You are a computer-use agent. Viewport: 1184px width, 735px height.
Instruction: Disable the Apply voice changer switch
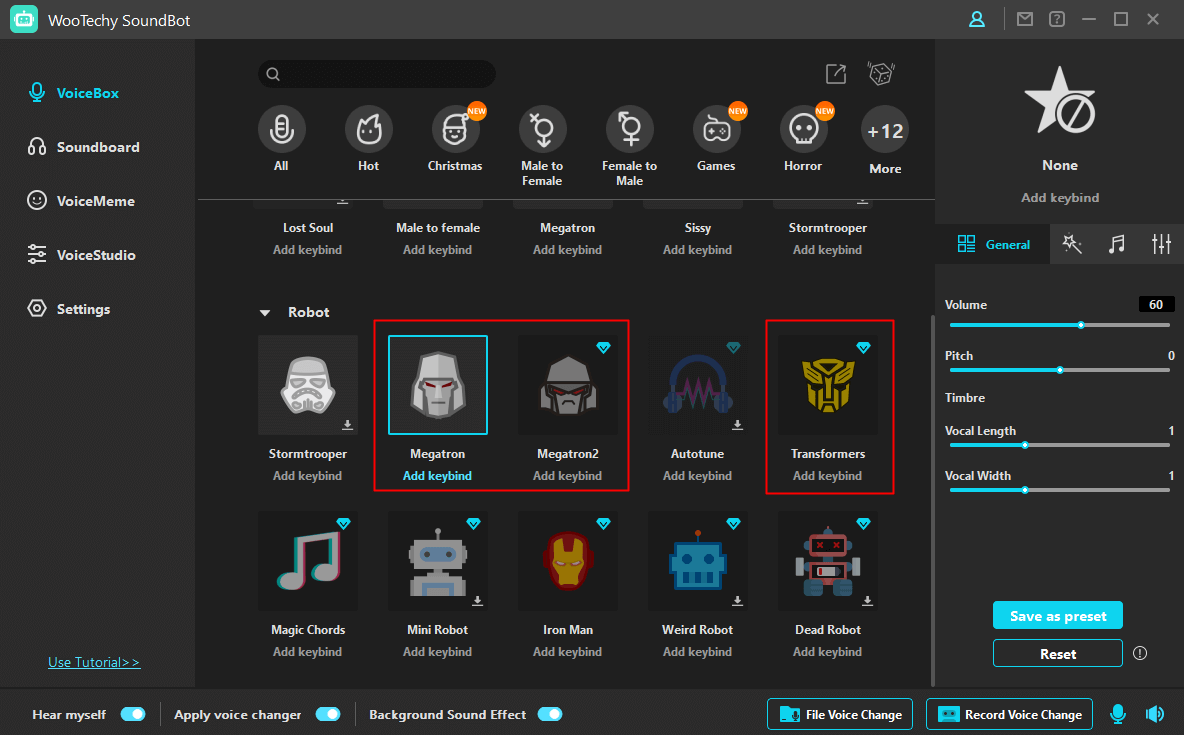pos(328,714)
